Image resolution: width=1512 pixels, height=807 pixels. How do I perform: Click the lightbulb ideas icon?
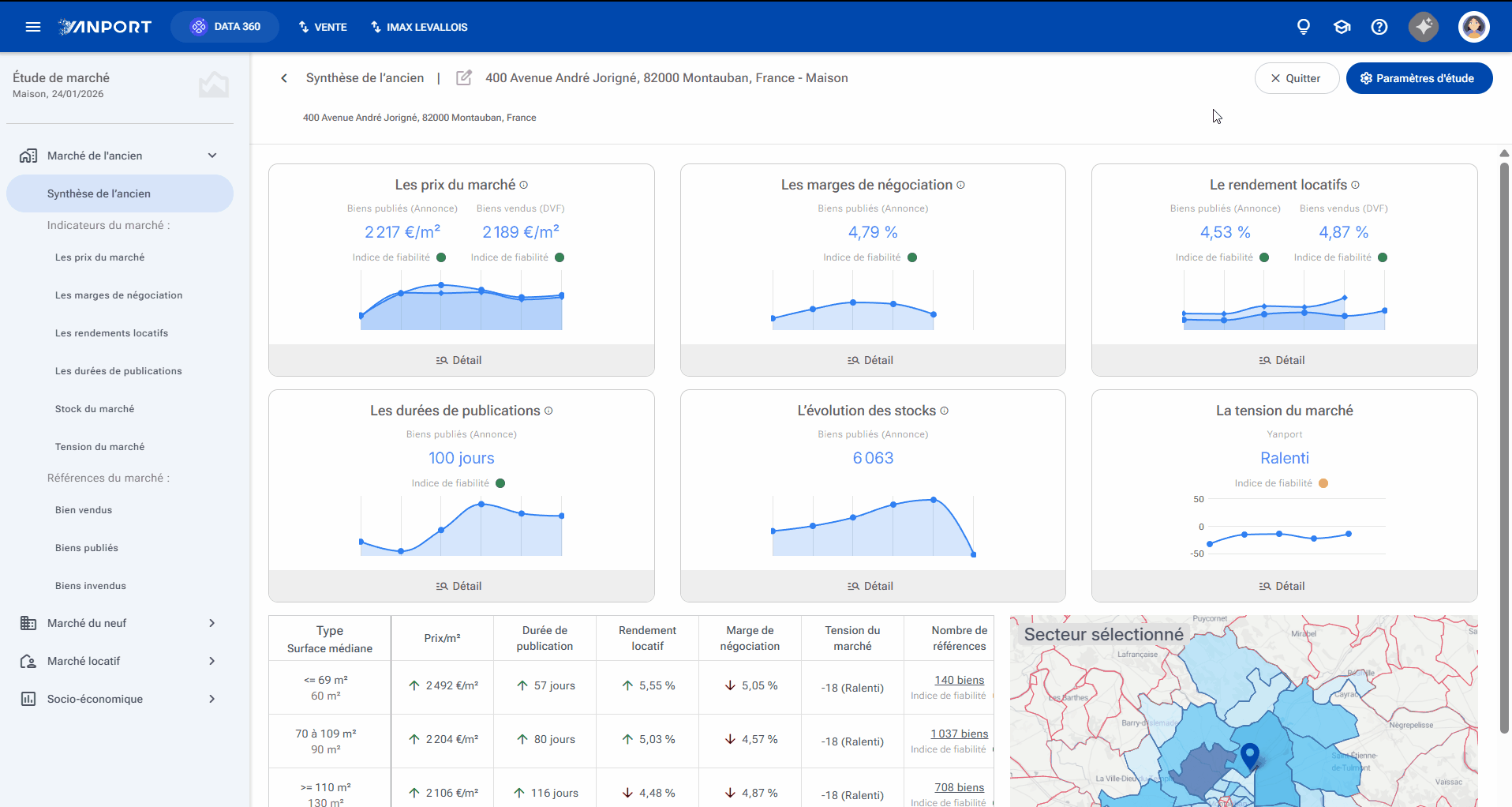1304,27
